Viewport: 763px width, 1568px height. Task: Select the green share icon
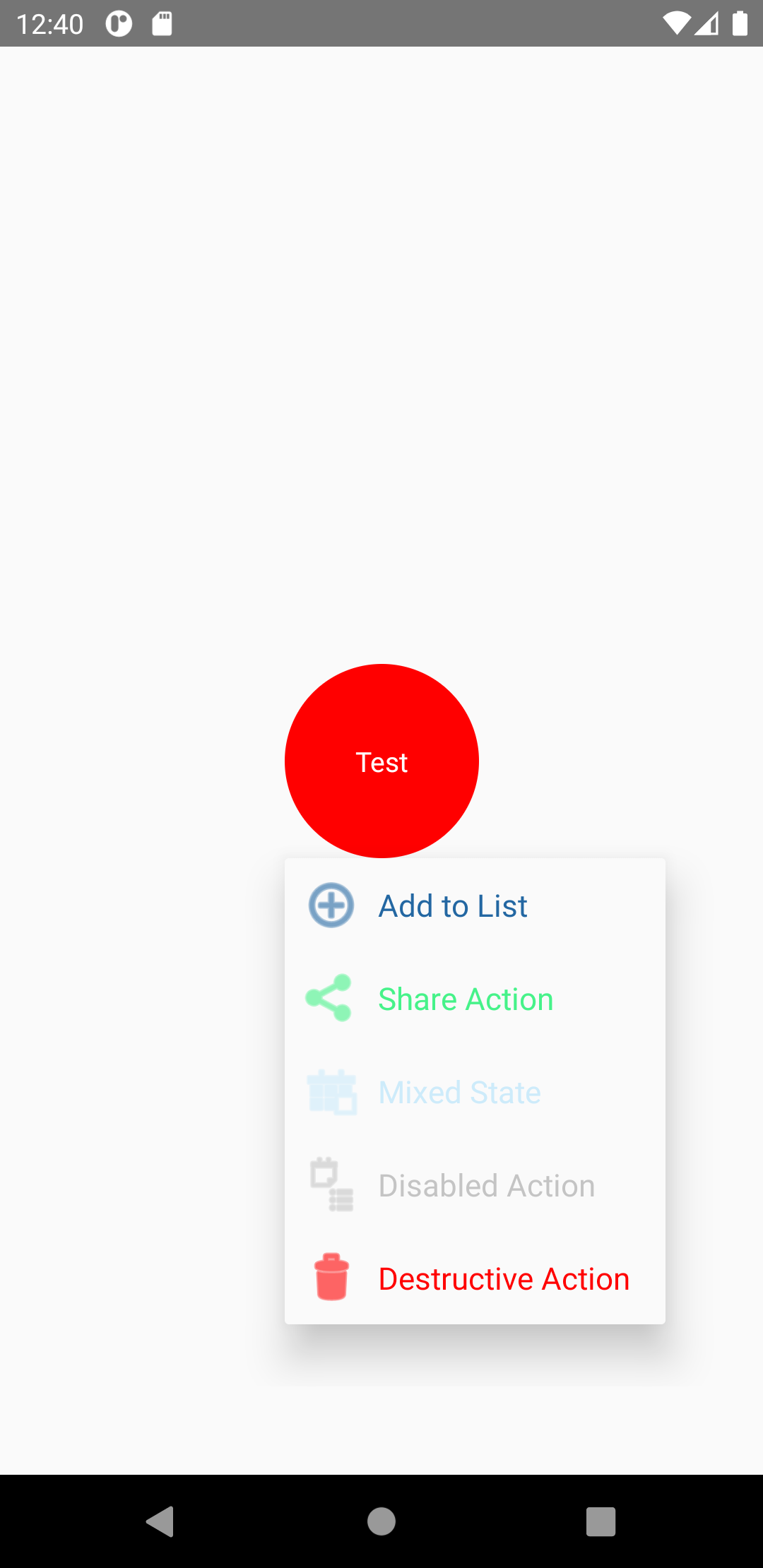pyautogui.click(x=329, y=999)
